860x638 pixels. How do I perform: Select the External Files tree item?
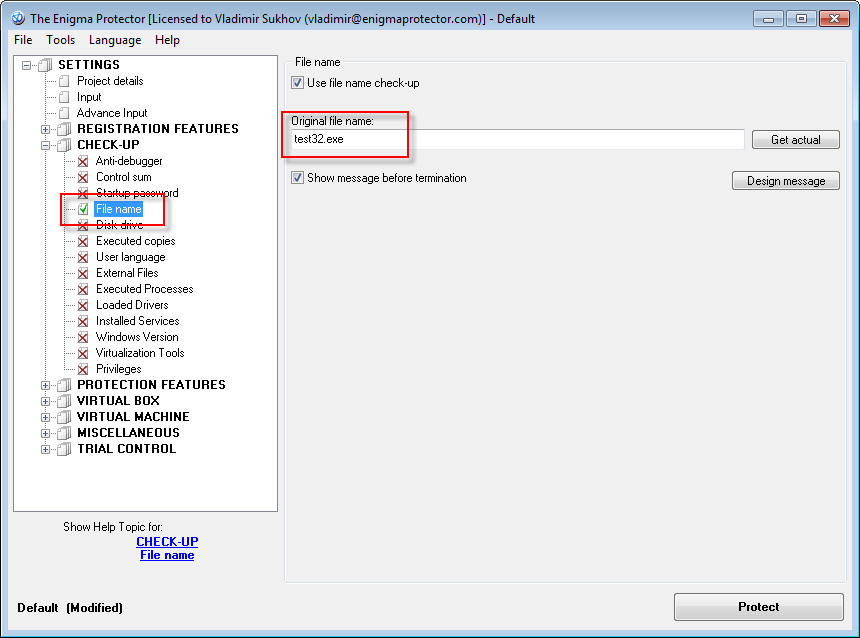click(127, 273)
